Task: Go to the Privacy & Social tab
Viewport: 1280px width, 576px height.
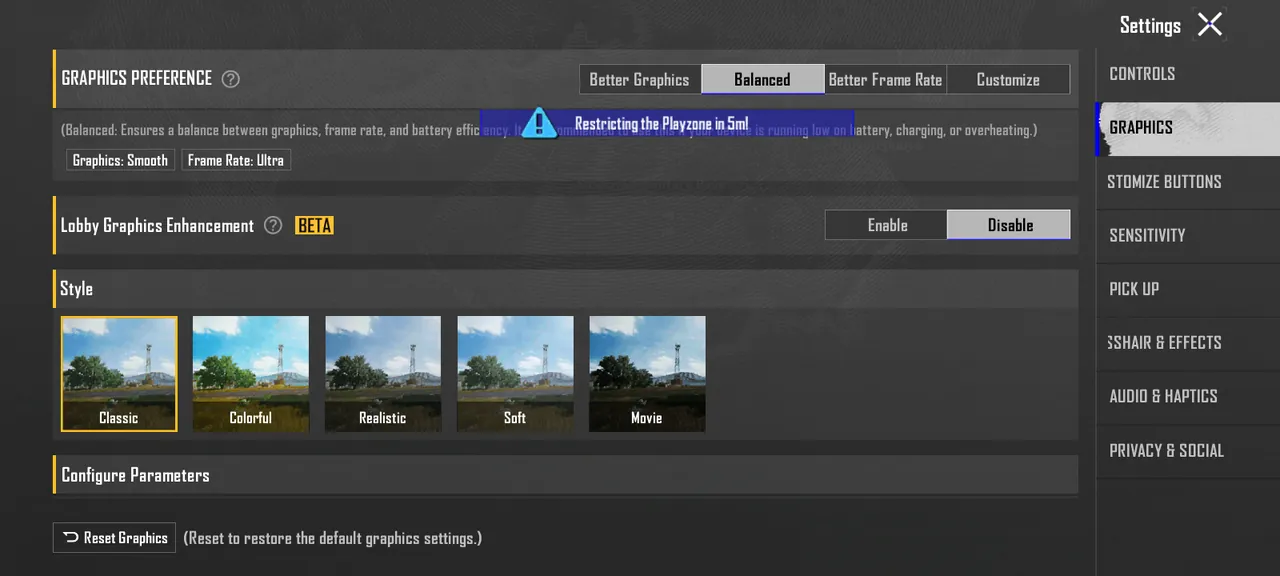Action: pos(1188,451)
